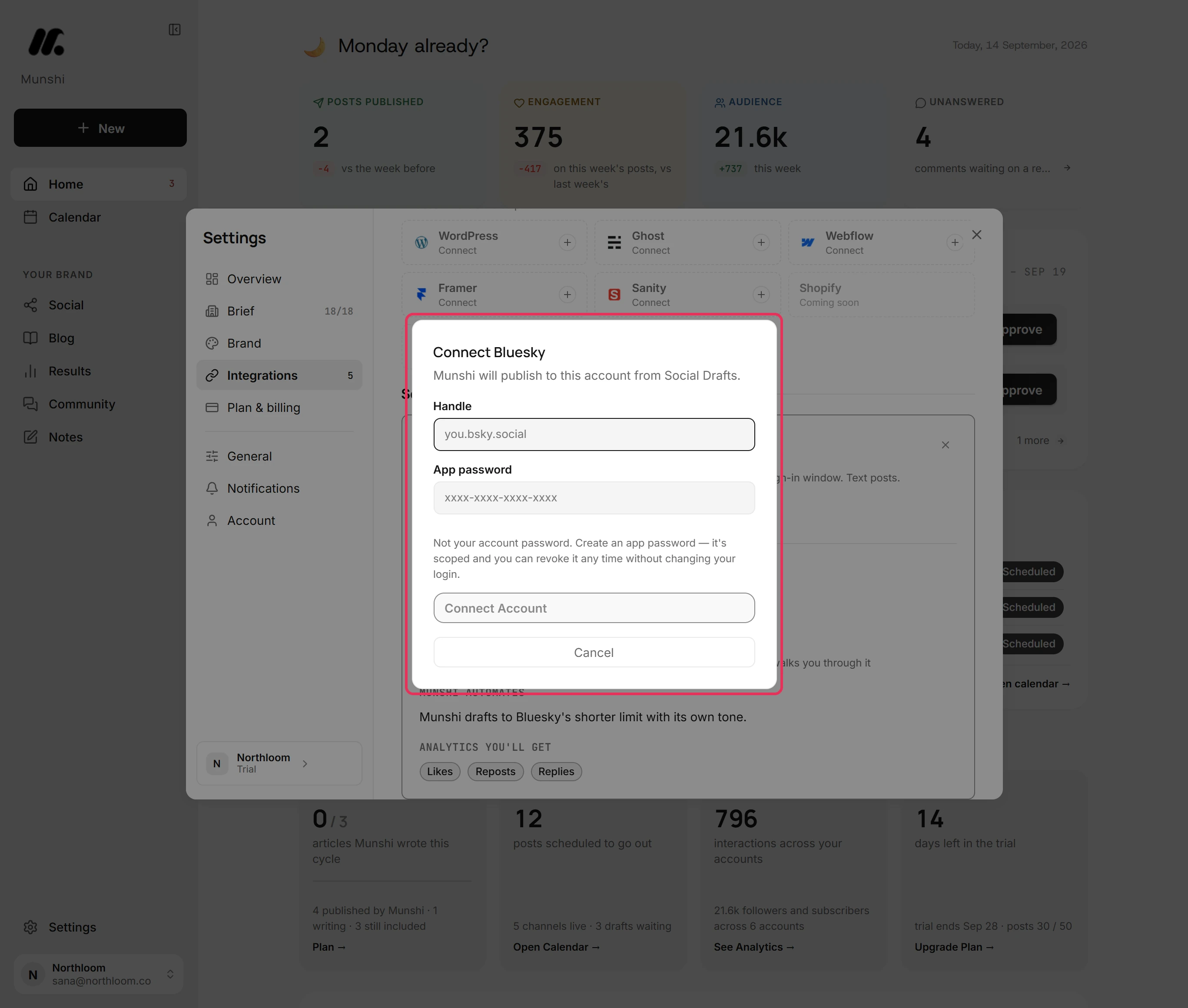Screen dimensions: 1188x1008
Task: Select Integrations settings tab
Action: coord(279,375)
